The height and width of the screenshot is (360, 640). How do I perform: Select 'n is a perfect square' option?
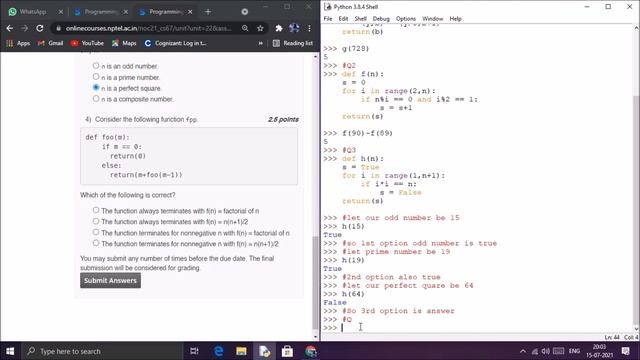[96, 88]
